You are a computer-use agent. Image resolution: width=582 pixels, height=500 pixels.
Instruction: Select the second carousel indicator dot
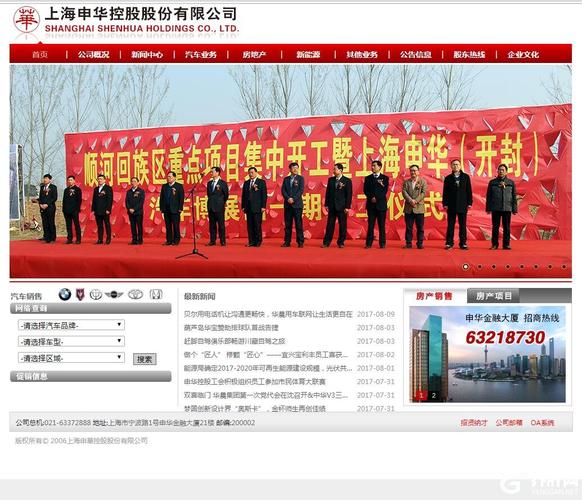pyautogui.click(x=480, y=267)
